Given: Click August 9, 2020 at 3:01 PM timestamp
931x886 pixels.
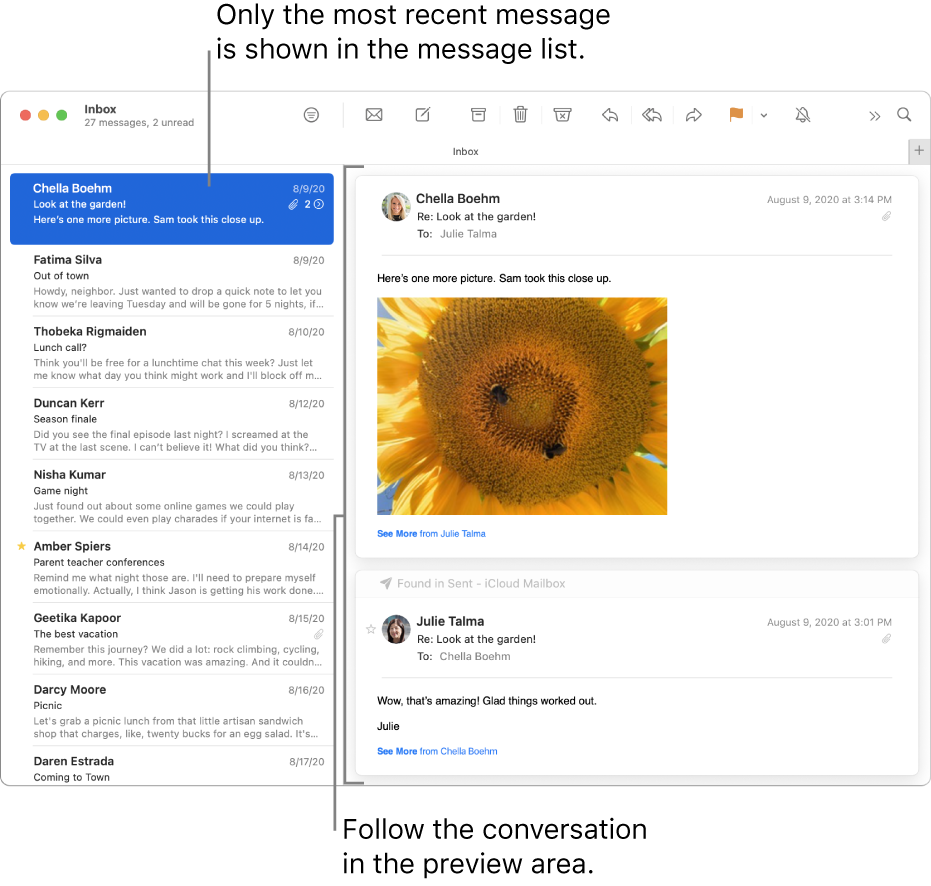Looking at the screenshot, I should [x=829, y=622].
